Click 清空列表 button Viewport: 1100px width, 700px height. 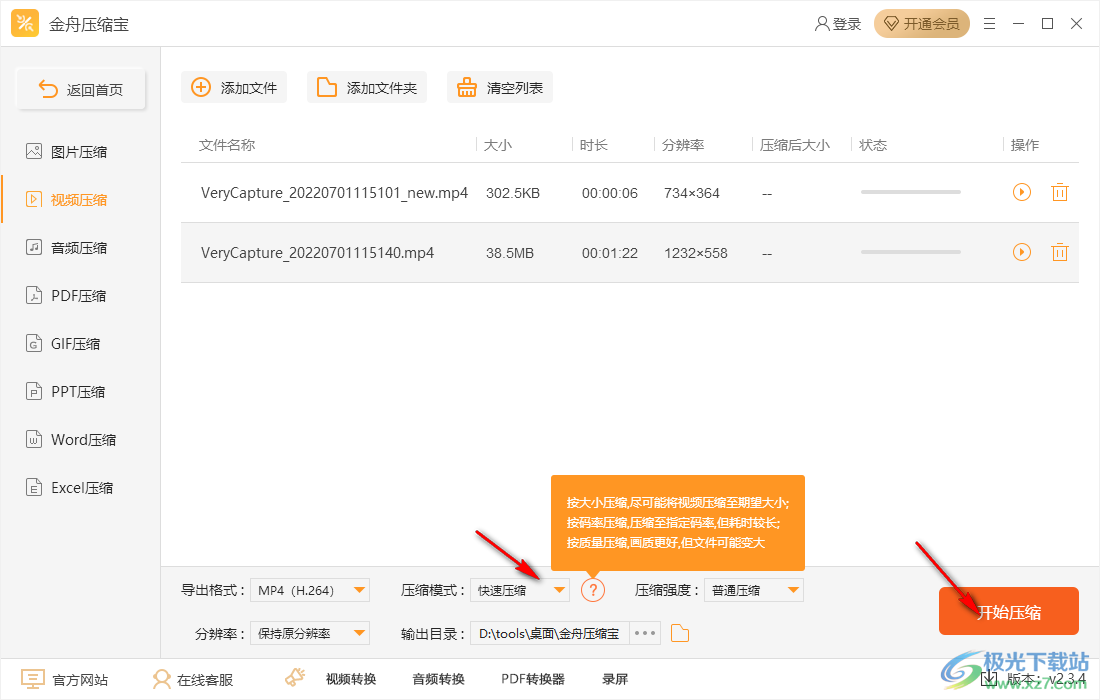[499, 88]
